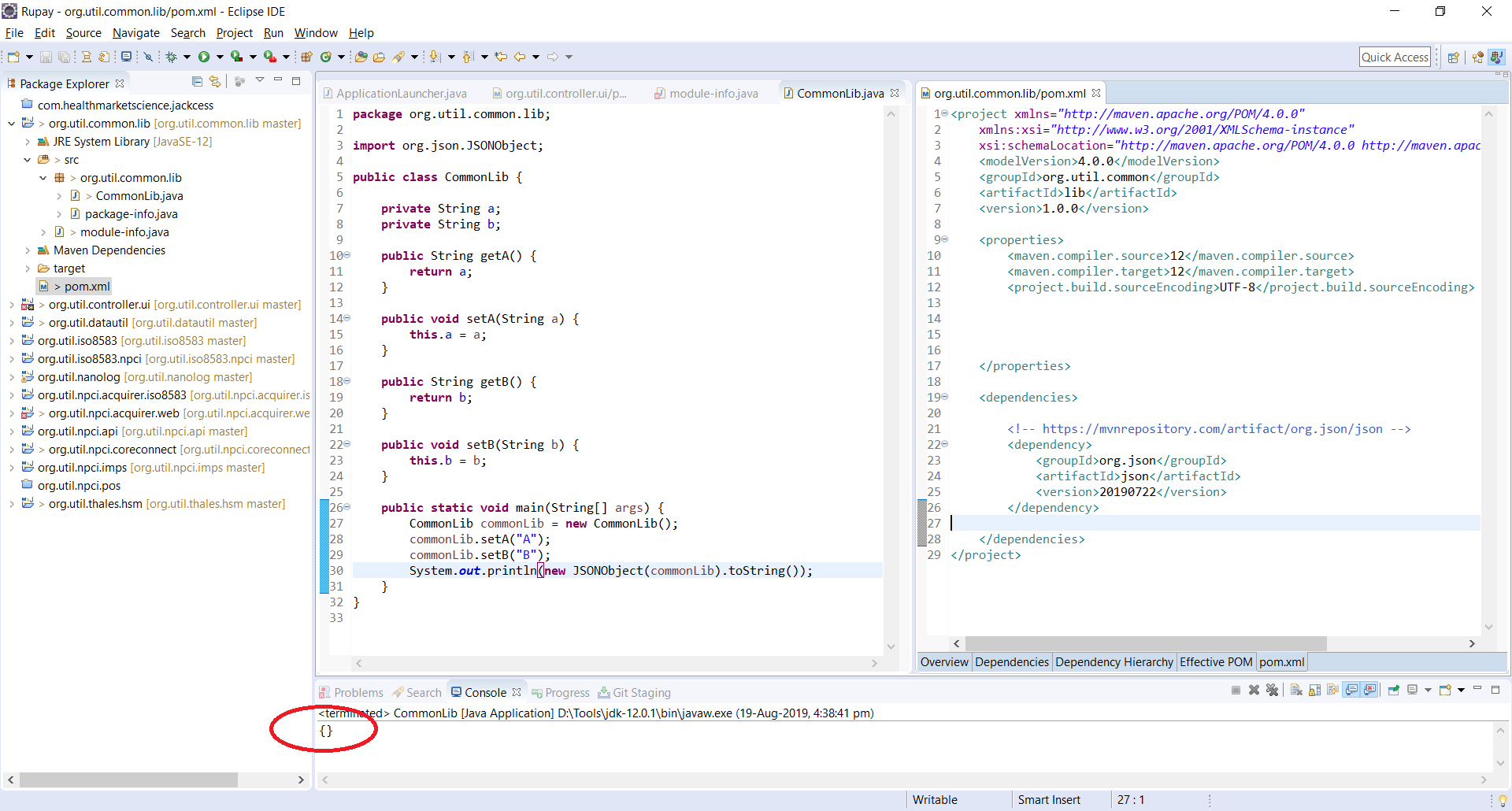Collapse All in Package Explorer
Viewport: 1512px width, 811px height.
(x=198, y=81)
